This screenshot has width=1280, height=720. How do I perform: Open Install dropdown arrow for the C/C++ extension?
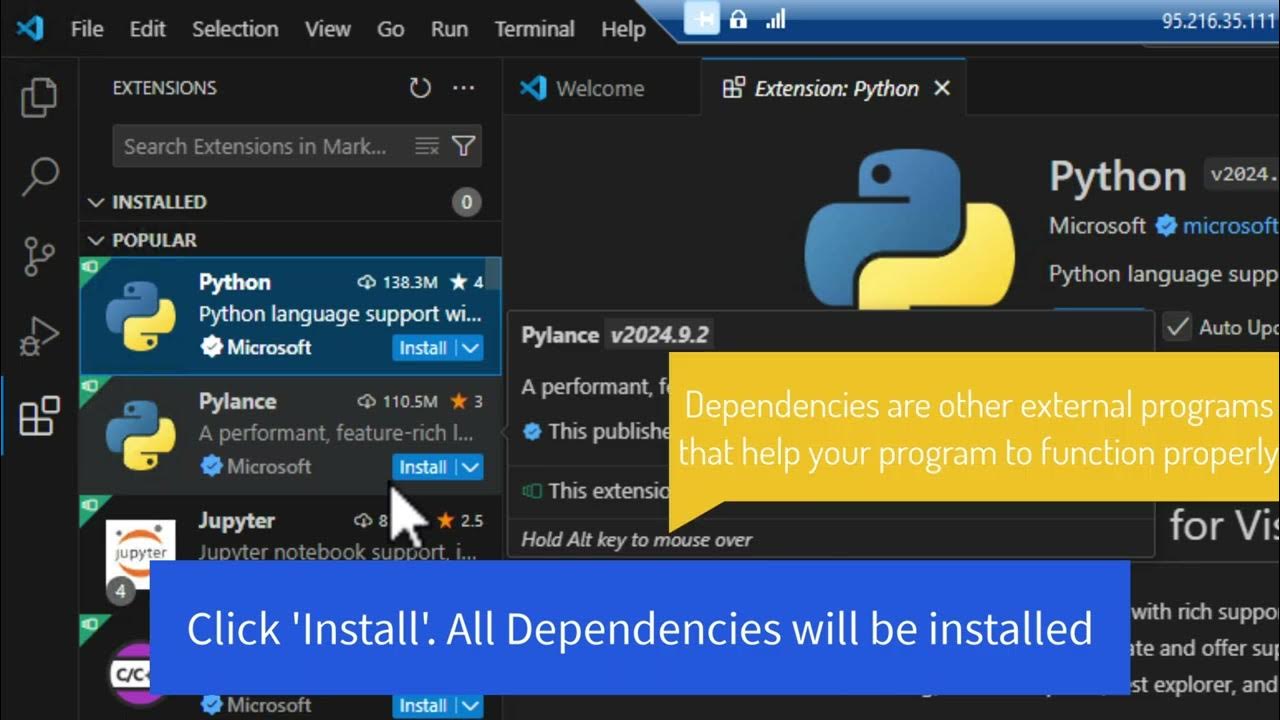(x=470, y=706)
